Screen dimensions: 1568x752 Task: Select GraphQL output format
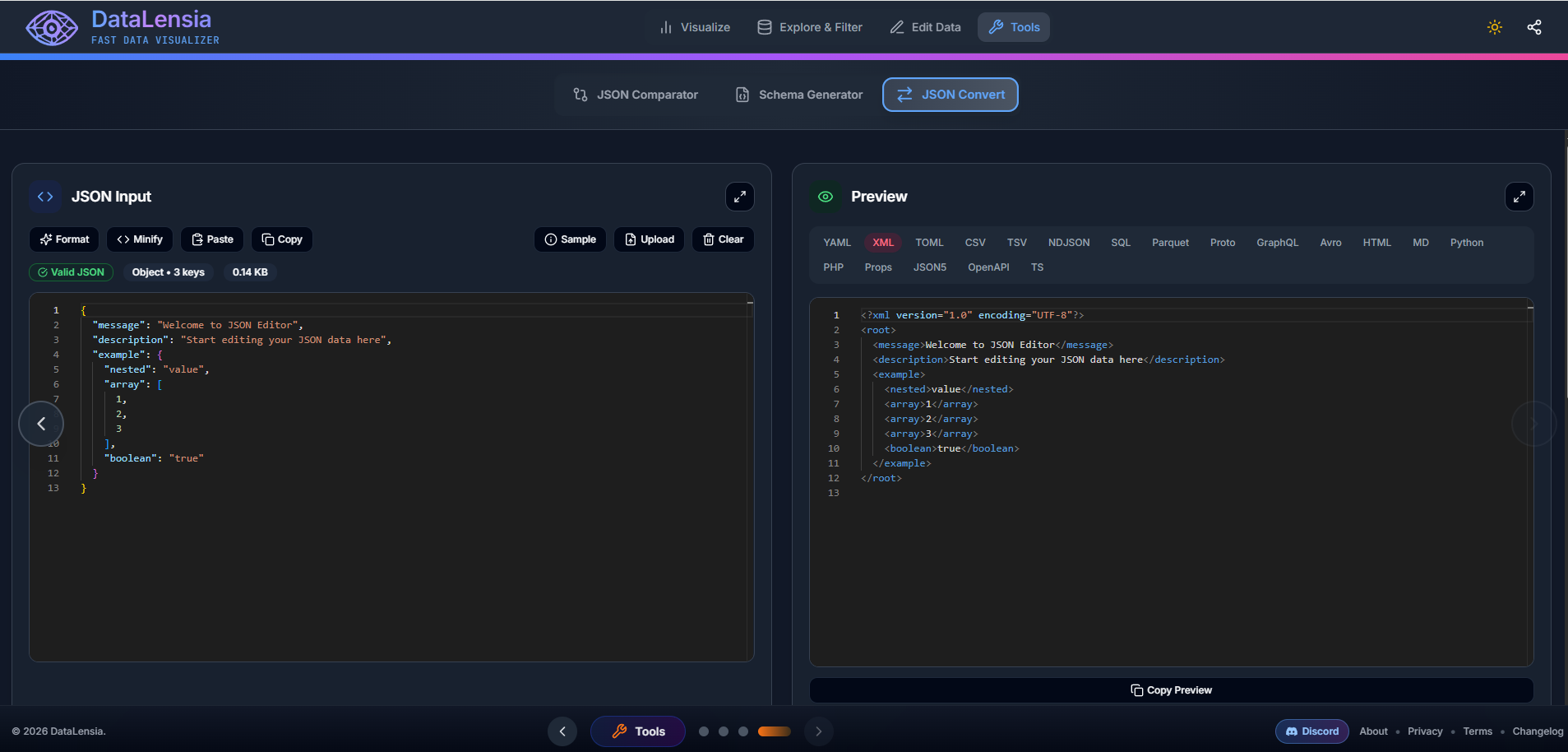pyautogui.click(x=1278, y=243)
